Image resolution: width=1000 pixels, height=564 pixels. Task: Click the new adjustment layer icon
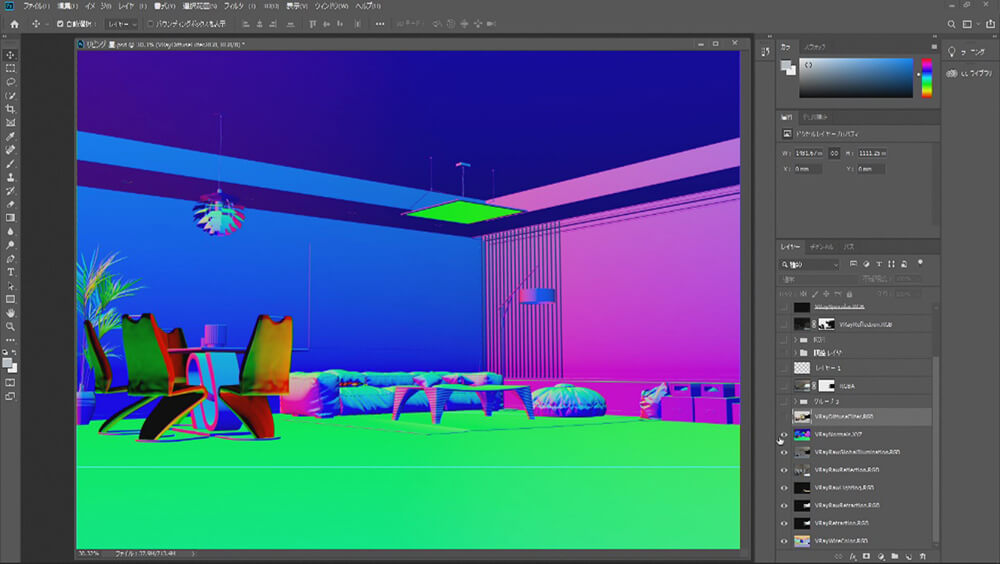[881, 556]
